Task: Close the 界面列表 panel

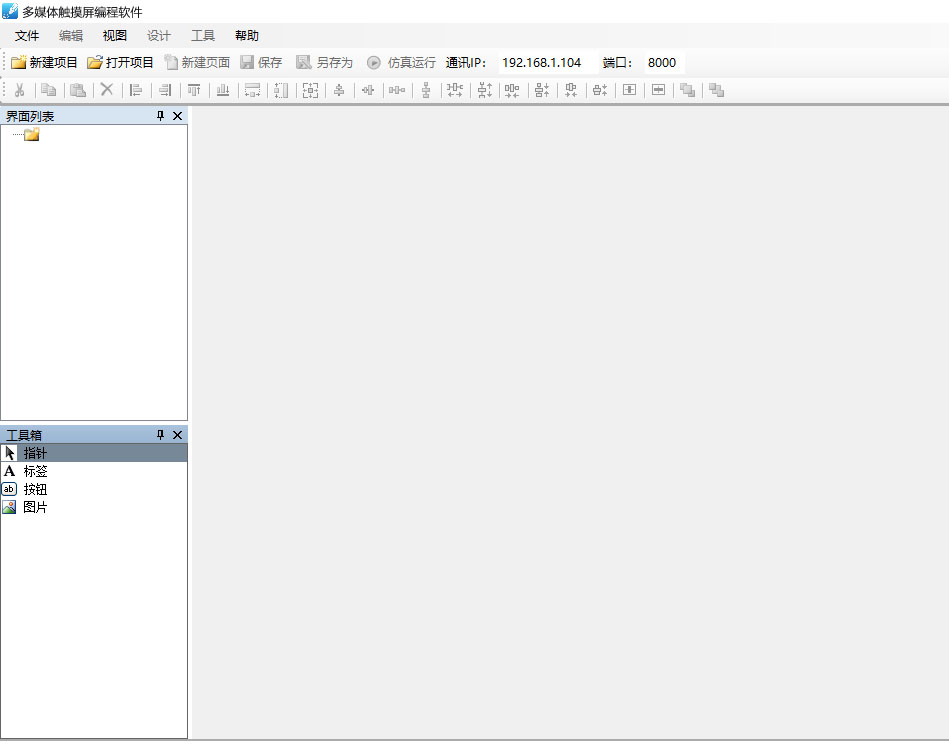Action: click(x=178, y=116)
